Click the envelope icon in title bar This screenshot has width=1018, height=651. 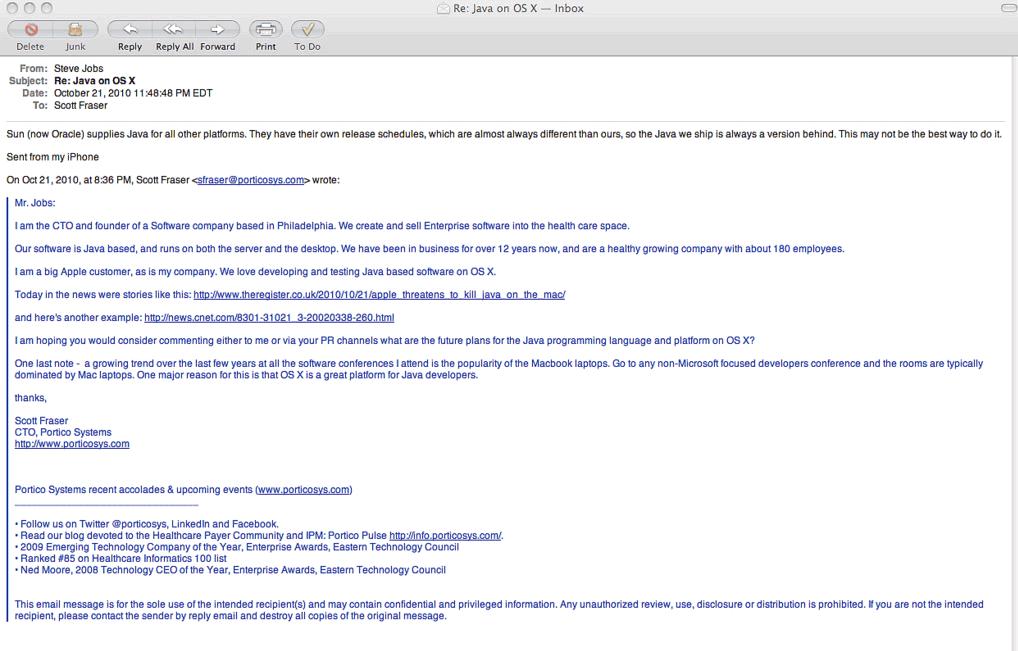pyautogui.click(x=443, y=8)
